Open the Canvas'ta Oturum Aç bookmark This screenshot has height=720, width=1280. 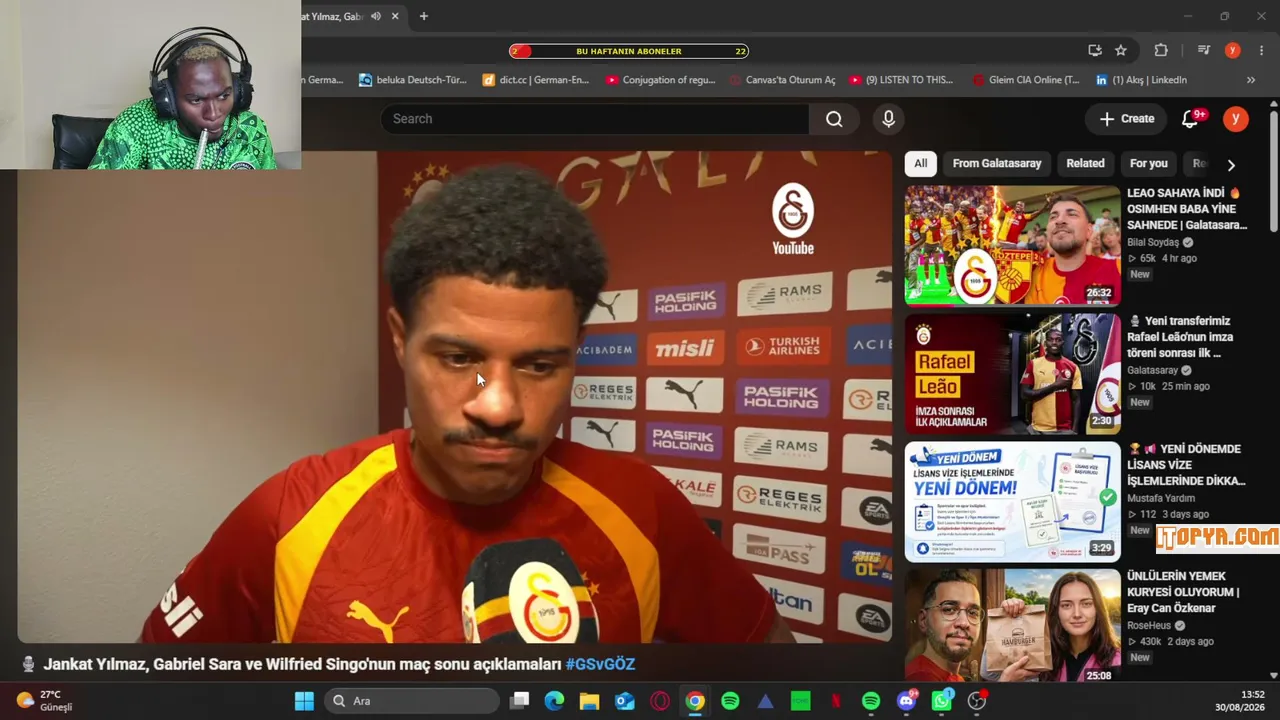(x=782, y=80)
